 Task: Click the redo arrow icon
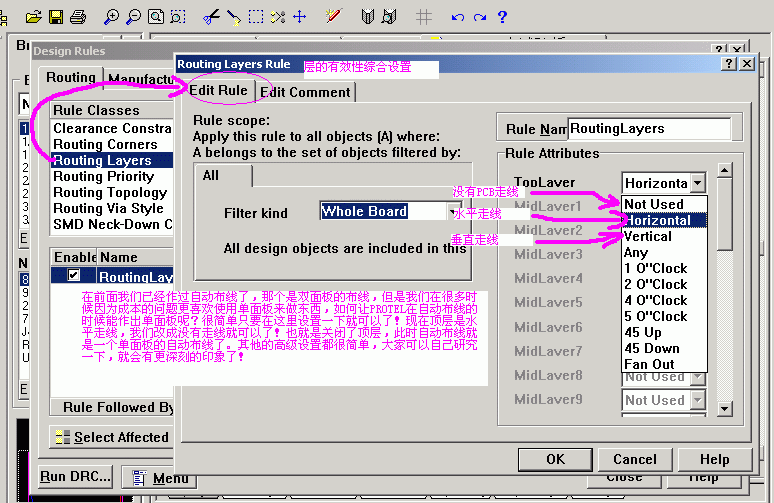(x=479, y=17)
